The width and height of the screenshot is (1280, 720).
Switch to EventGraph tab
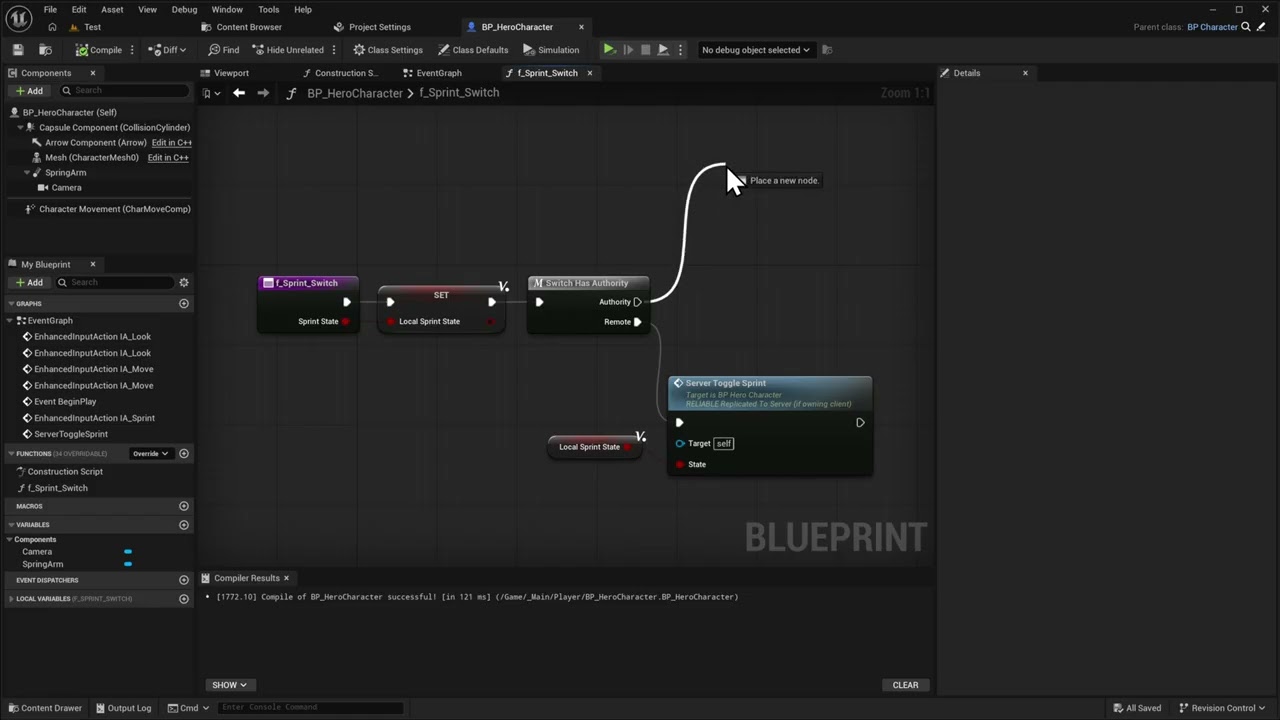[433, 73]
